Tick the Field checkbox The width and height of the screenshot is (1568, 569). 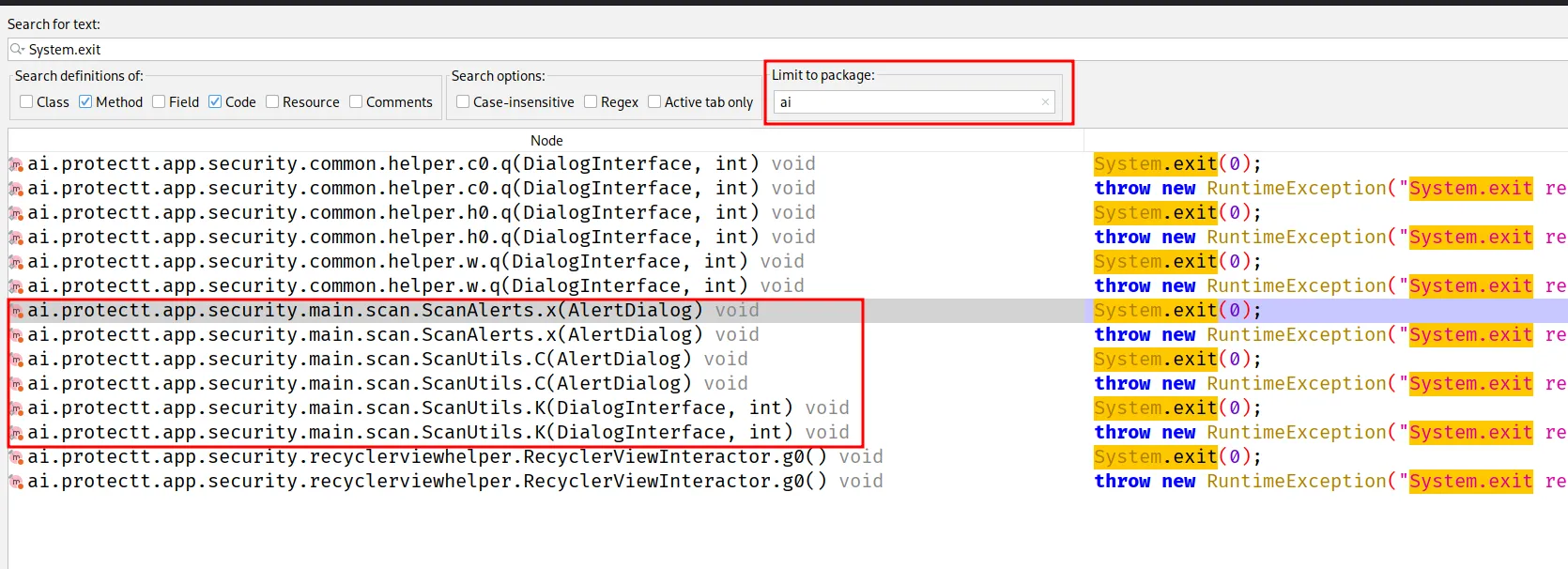(x=159, y=101)
